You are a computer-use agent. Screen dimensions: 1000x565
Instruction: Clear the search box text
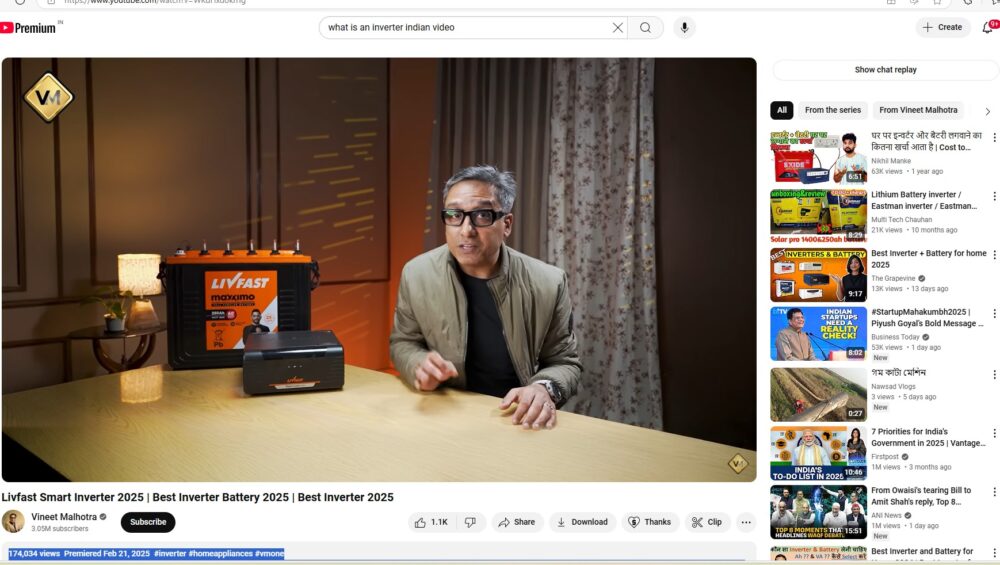[x=618, y=28]
